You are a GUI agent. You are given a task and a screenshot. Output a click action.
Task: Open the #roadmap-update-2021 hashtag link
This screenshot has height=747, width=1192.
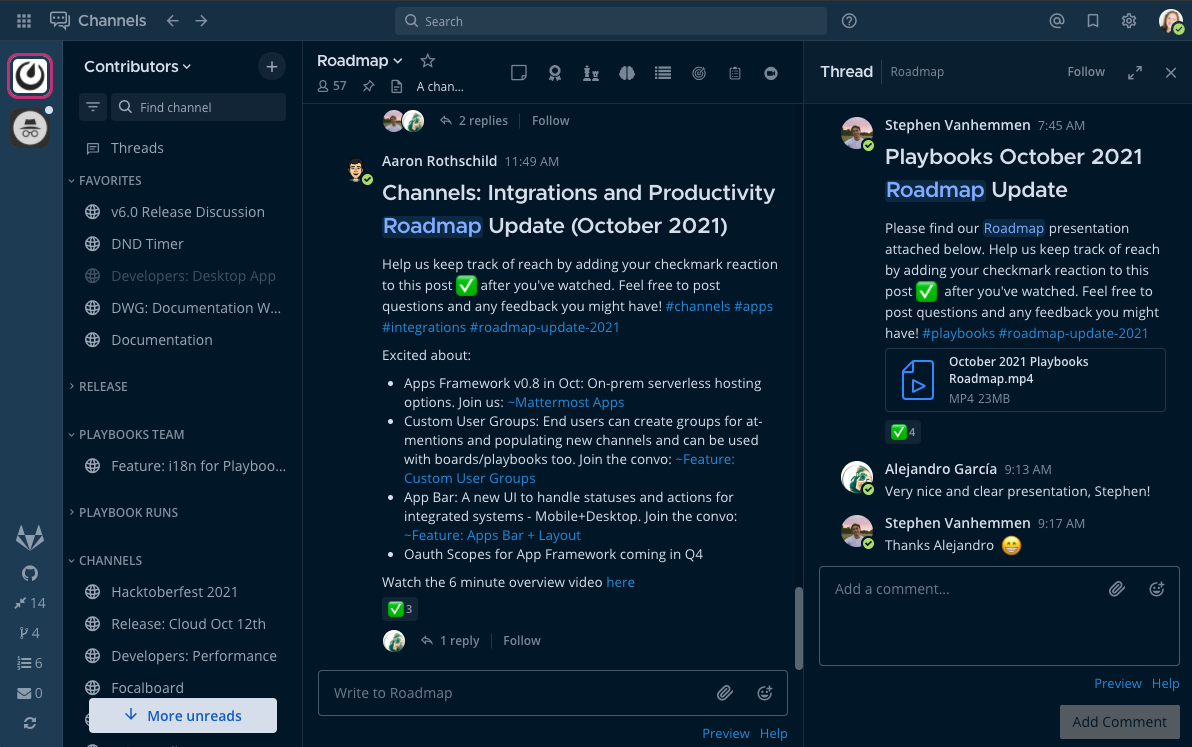tap(544, 327)
